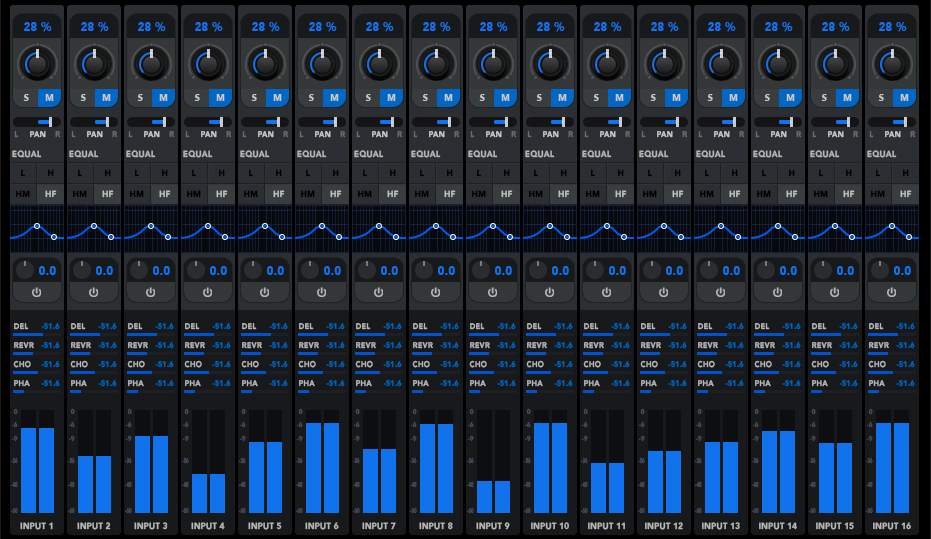Click the EQ curve display on INPUT 6
Viewport: 931px width, 539px height.
(322, 231)
